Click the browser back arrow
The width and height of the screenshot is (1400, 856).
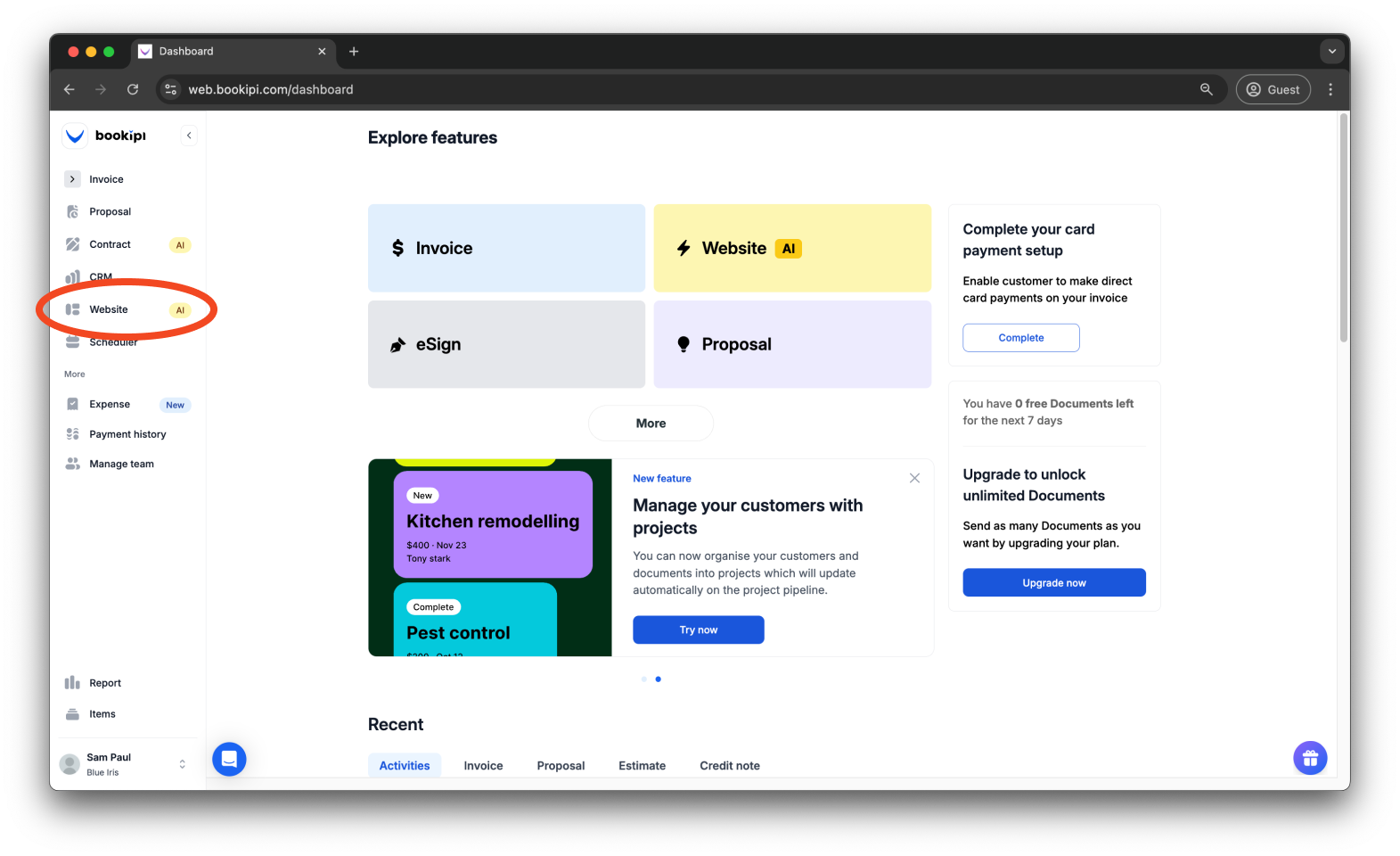click(70, 89)
